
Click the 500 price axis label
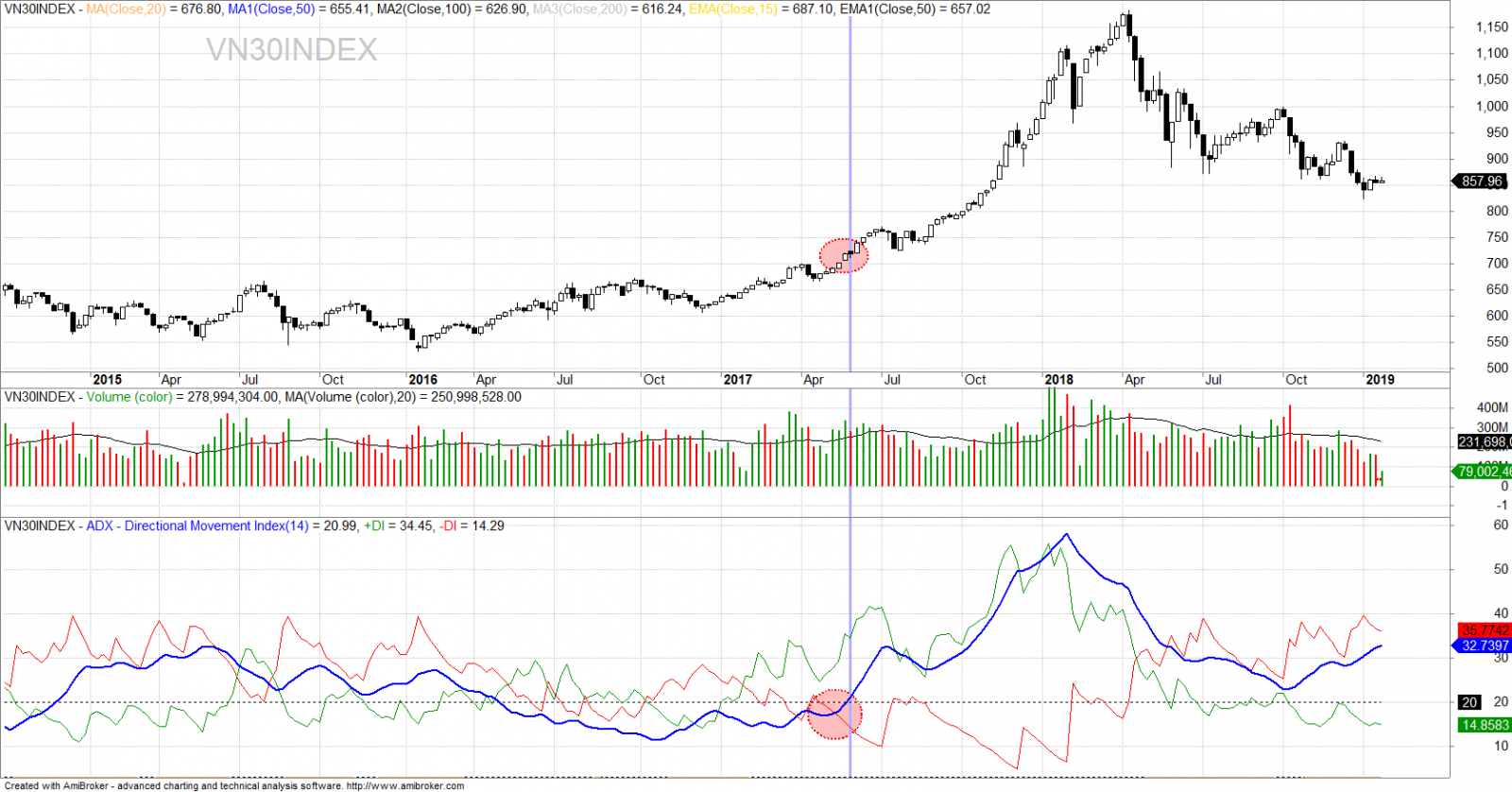(x=1497, y=368)
